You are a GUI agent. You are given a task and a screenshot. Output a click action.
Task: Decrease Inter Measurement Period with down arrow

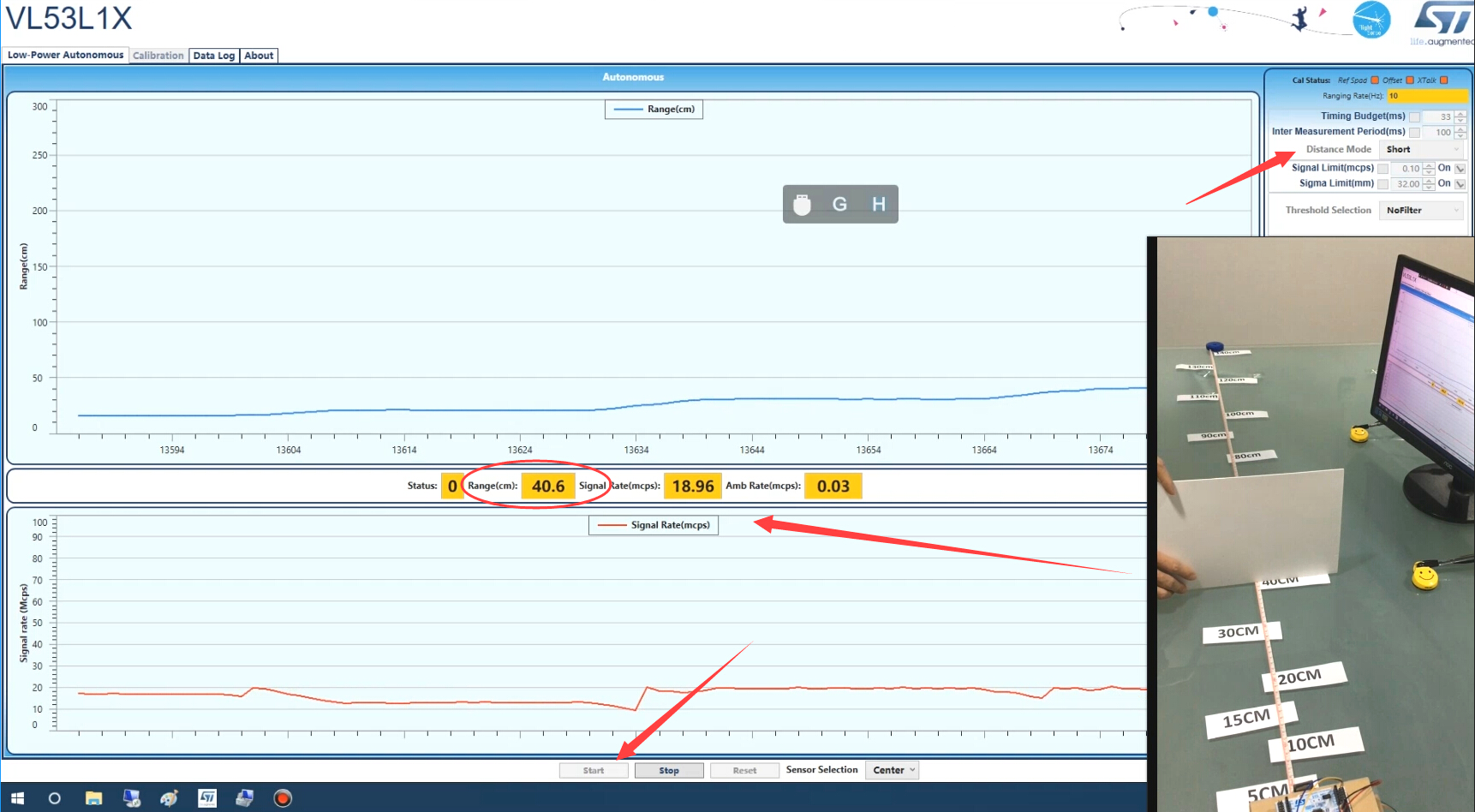click(x=1460, y=136)
